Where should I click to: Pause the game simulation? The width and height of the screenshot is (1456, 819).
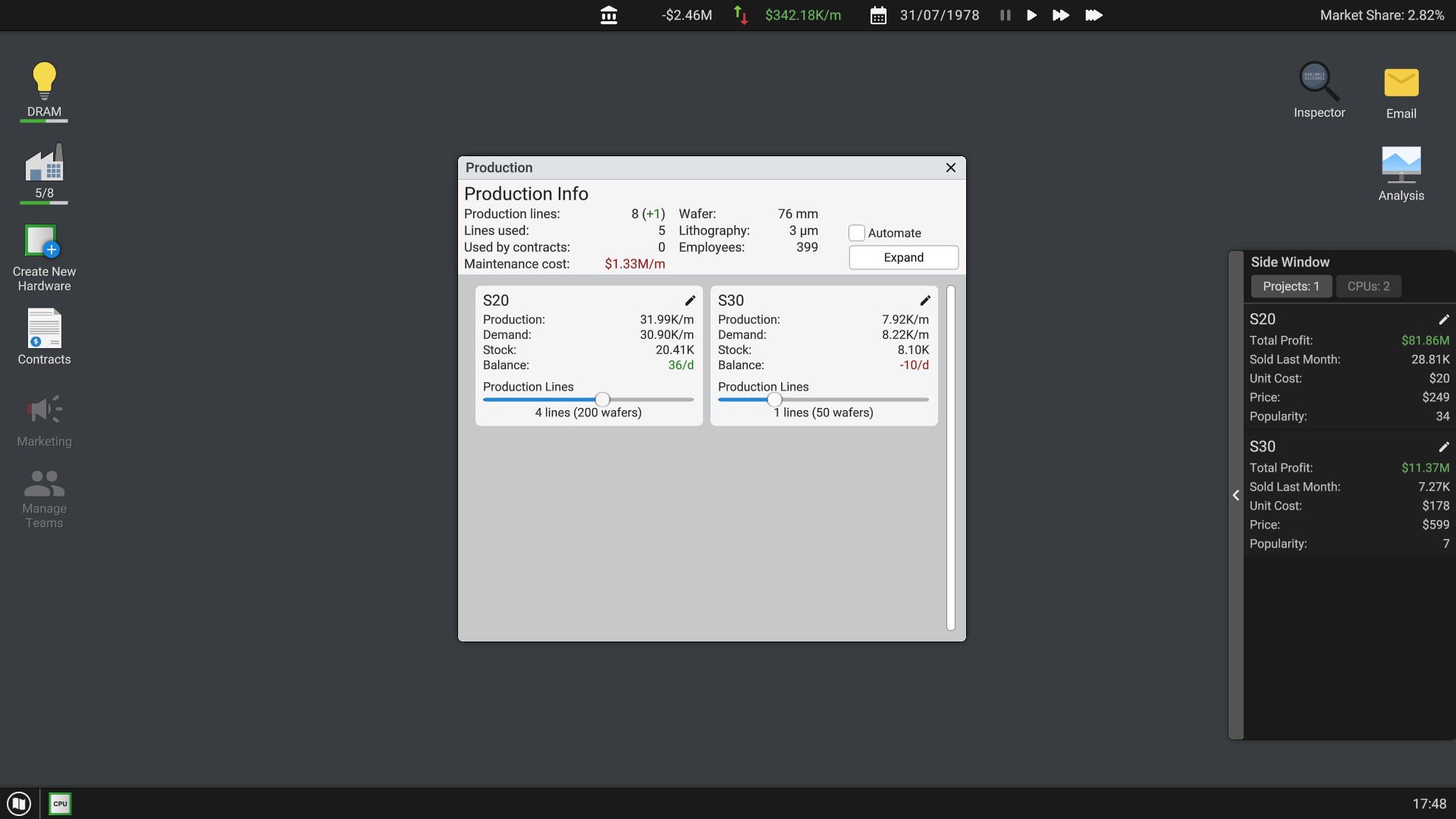(1004, 15)
